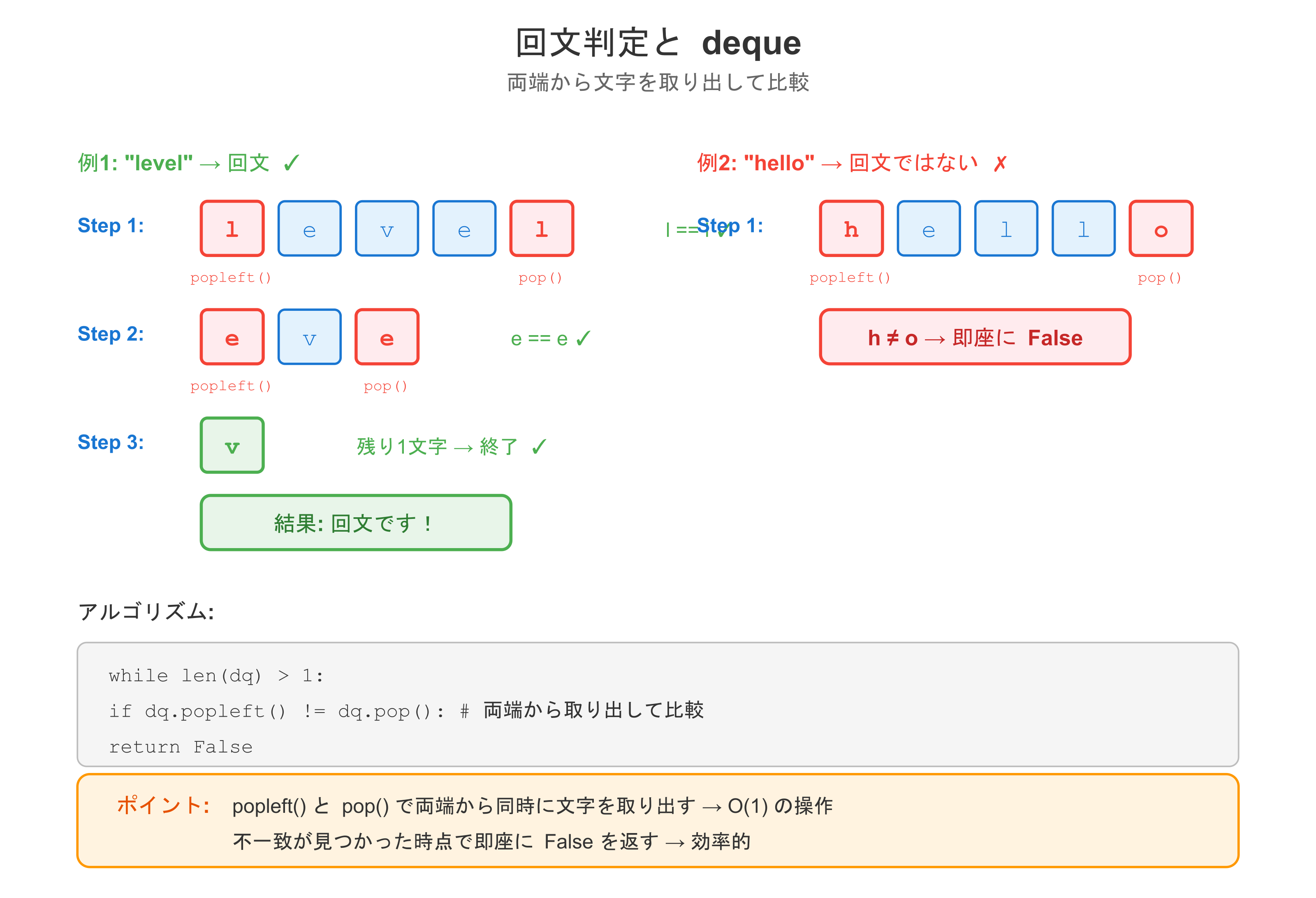Click the 'Step 2:' label
This screenshot has width=1316, height=898.
pyautogui.click(x=111, y=333)
